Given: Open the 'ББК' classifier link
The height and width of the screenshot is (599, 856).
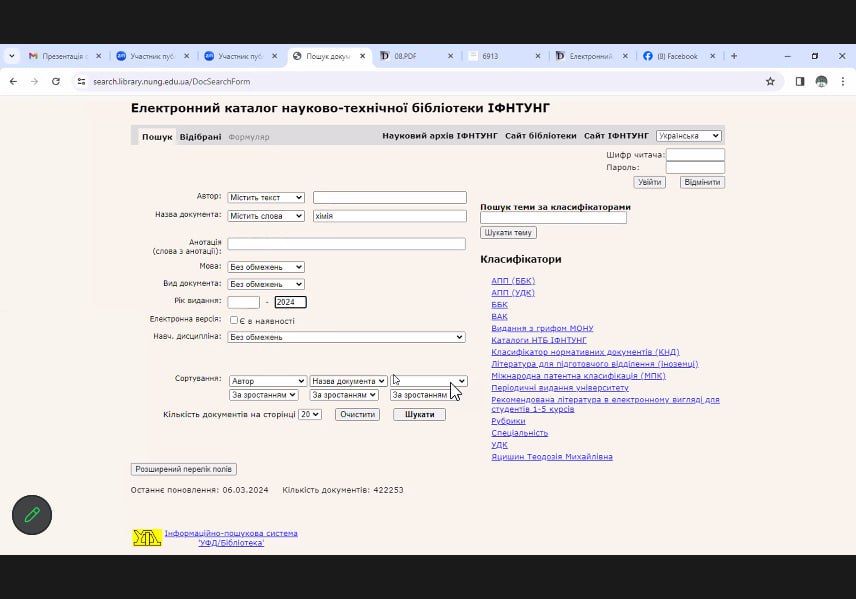Looking at the screenshot, I should [499, 304].
